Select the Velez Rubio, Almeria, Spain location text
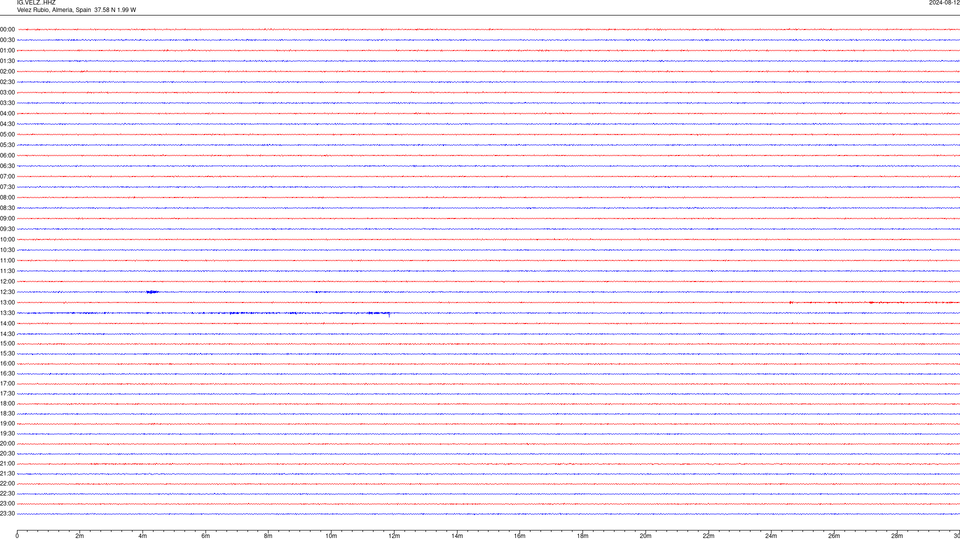This screenshot has width=960, height=540. [54, 10]
